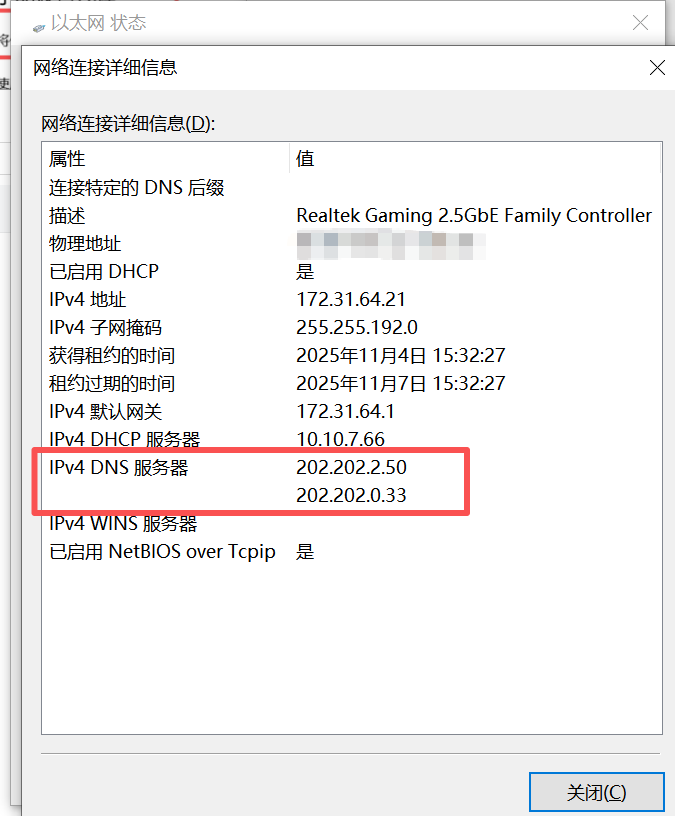Click the 关闭(C) button
675x816 pixels.
pos(596,792)
